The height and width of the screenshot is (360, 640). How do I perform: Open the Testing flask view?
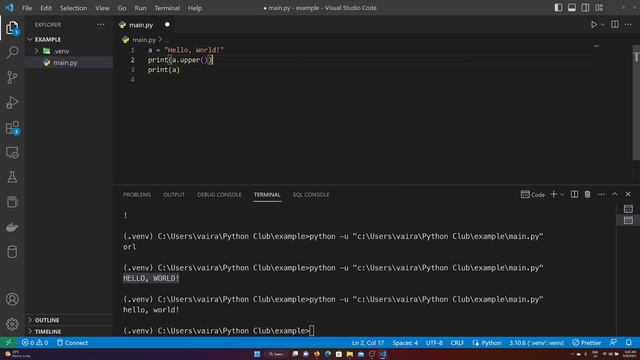tap(12, 177)
